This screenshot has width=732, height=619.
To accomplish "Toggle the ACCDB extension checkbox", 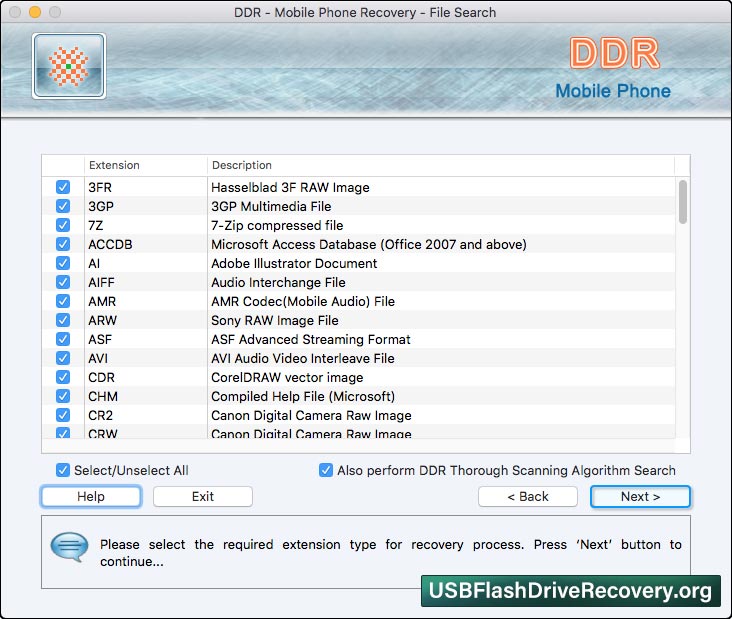I will [x=63, y=244].
